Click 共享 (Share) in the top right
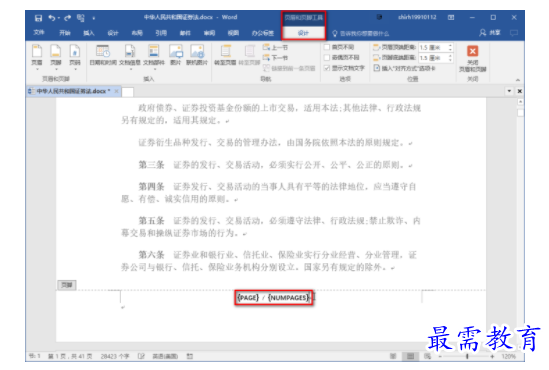The height and width of the screenshot is (370, 549). (x=490, y=33)
